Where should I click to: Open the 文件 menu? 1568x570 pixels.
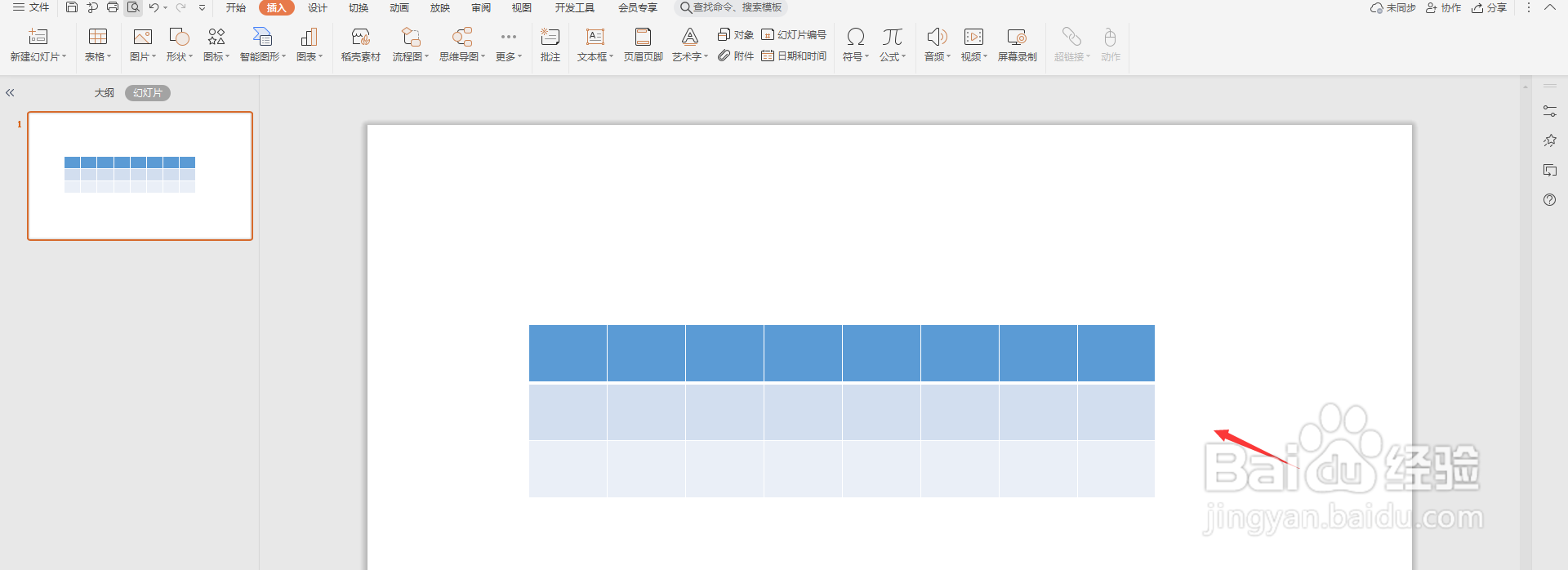[31, 7]
